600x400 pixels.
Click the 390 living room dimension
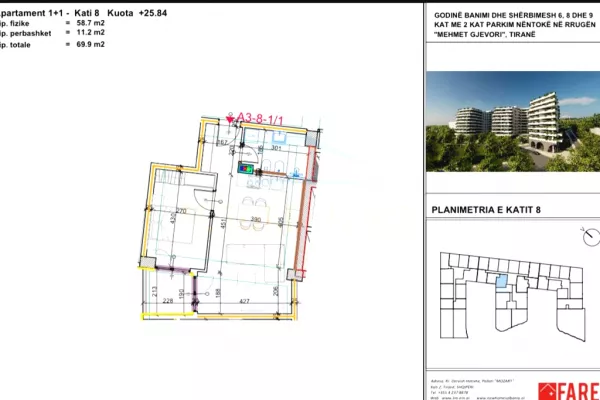255,218
